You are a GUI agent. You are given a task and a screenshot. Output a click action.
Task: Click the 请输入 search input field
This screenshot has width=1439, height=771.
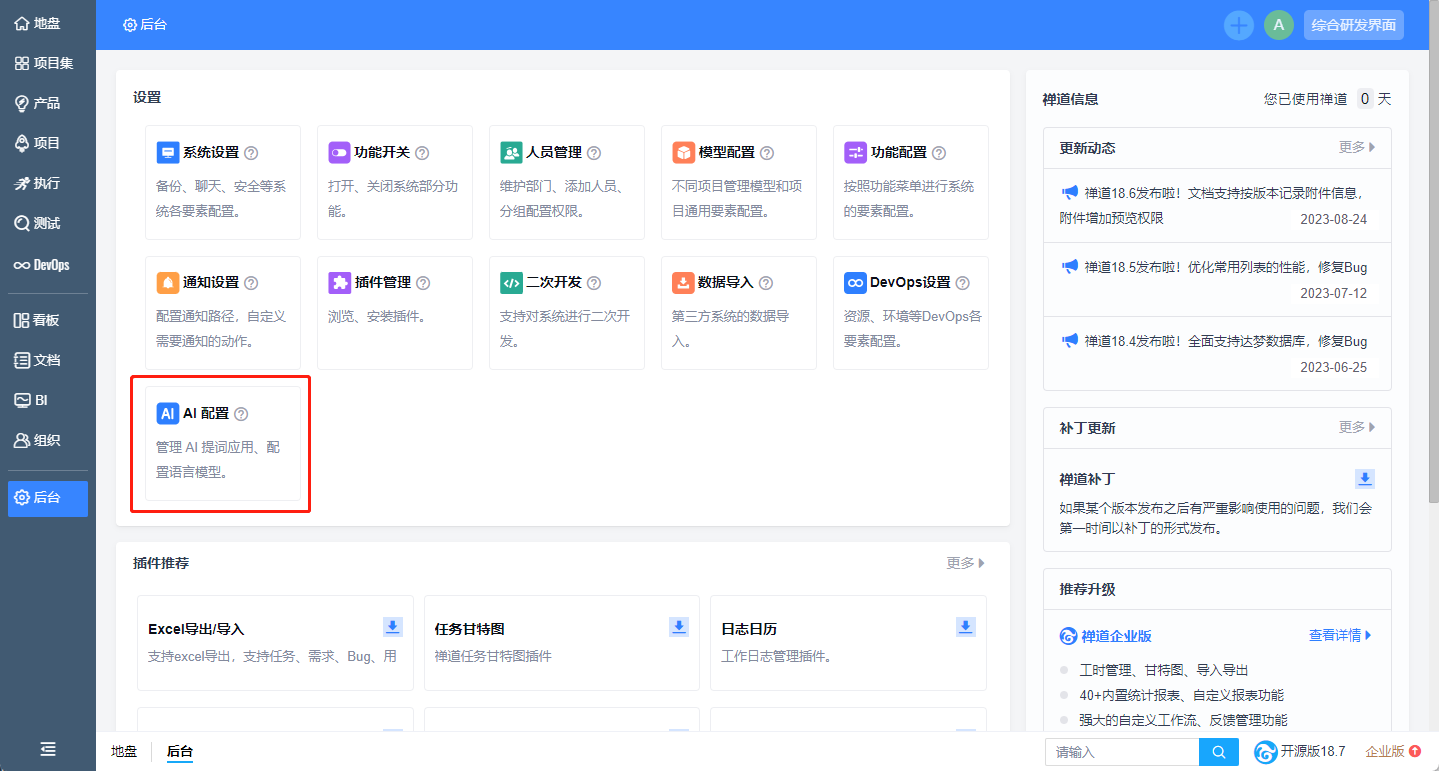tap(1121, 752)
